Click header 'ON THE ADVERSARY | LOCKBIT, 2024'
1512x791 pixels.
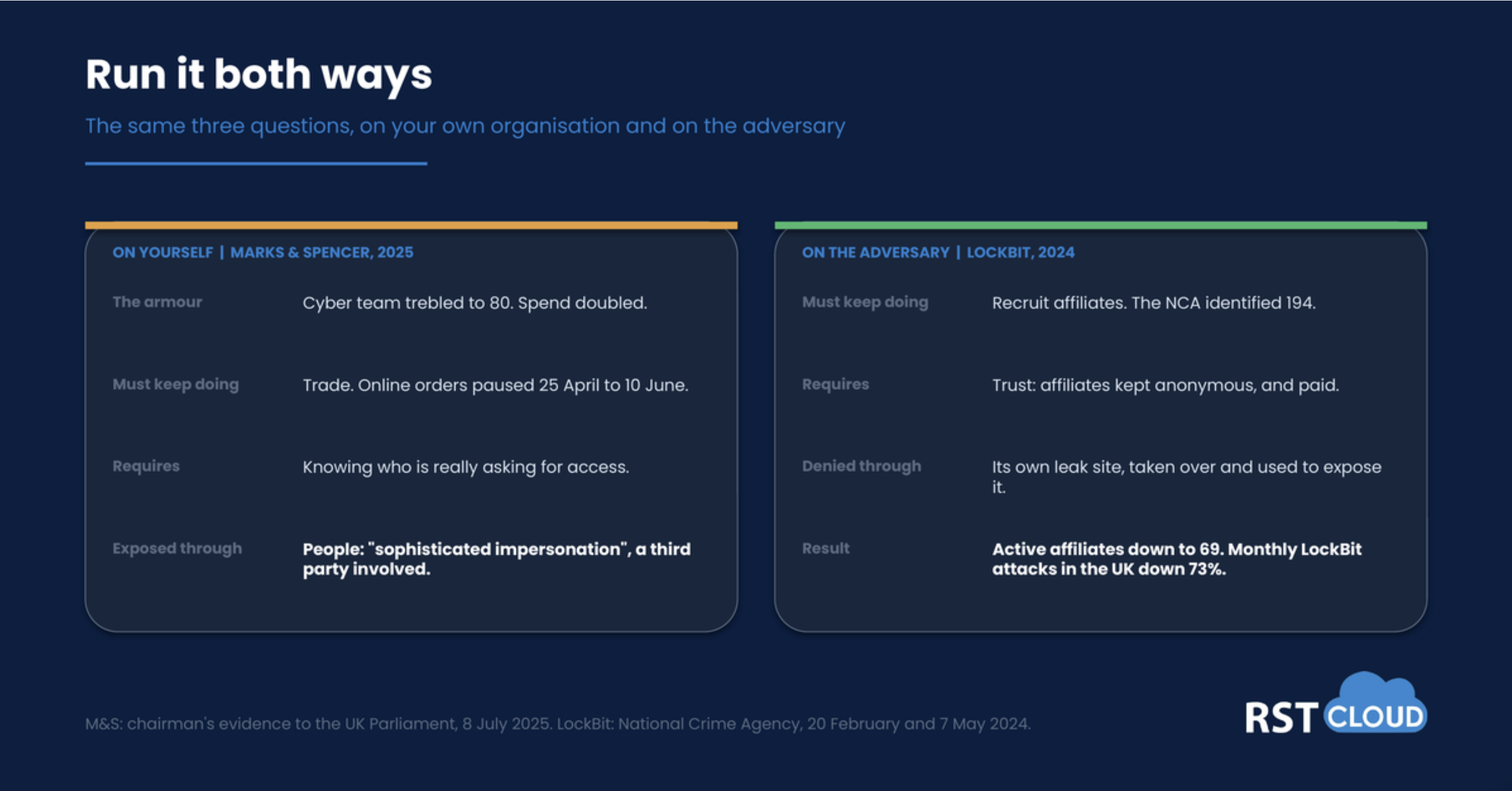point(938,252)
